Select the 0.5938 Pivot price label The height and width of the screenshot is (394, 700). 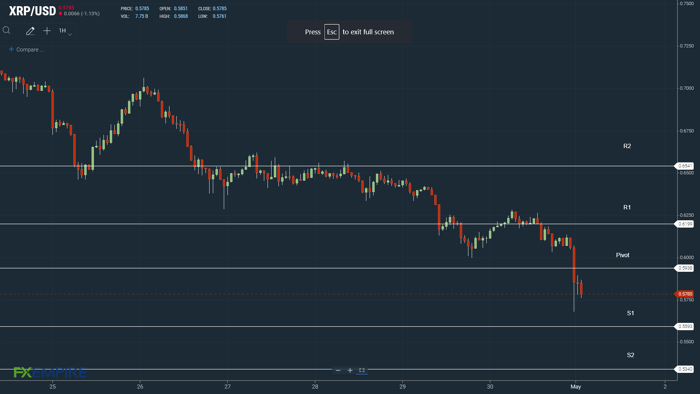[684, 268]
